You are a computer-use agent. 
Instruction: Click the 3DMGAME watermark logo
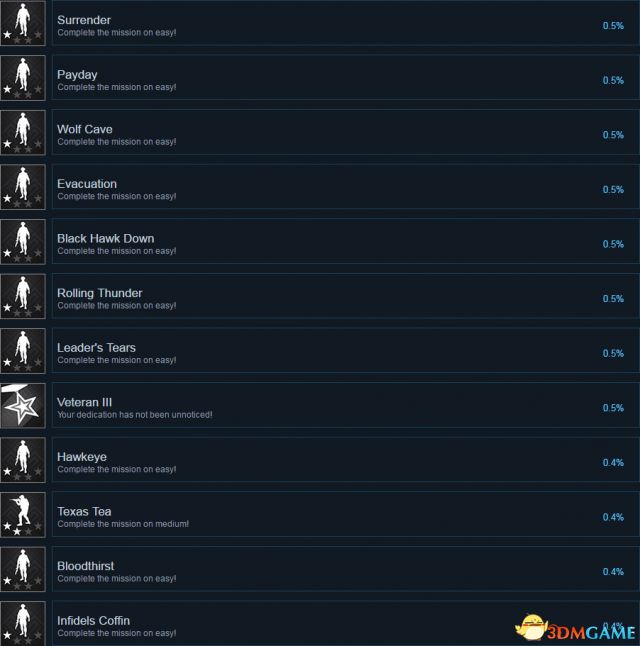click(575, 628)
